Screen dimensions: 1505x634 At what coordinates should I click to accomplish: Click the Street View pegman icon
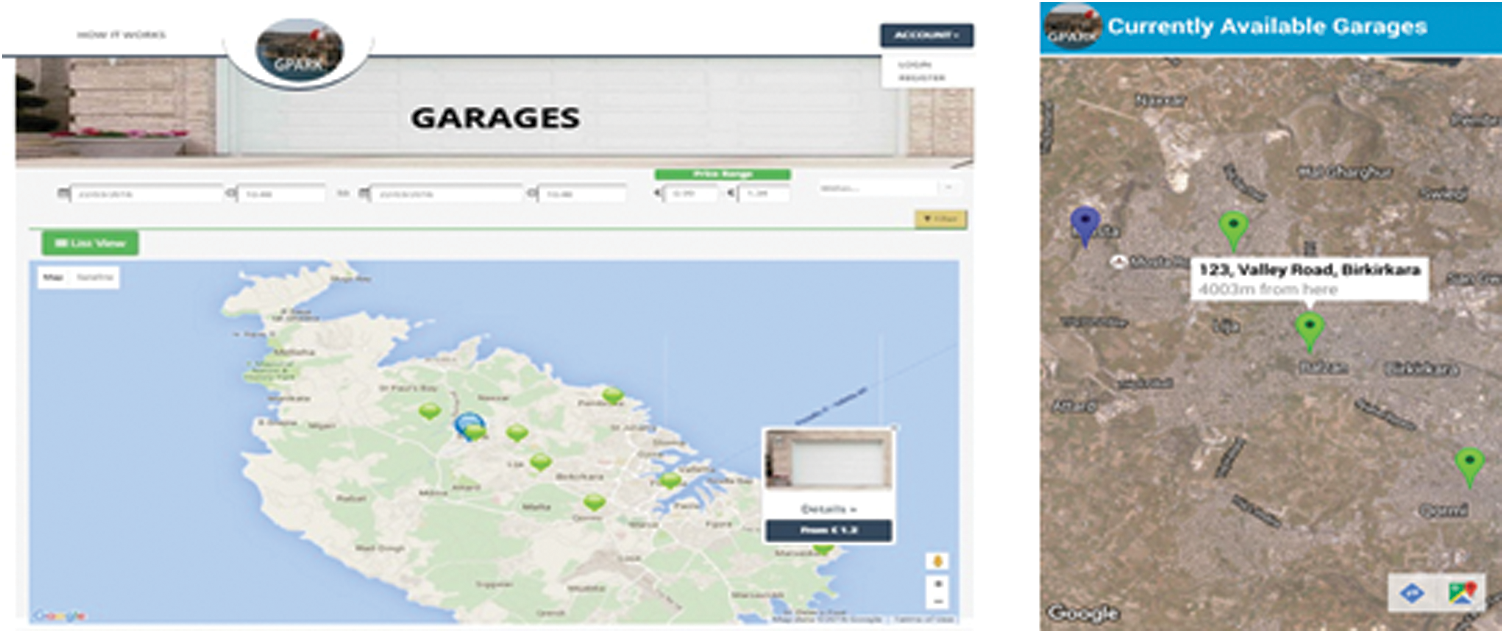click(938, 561)
